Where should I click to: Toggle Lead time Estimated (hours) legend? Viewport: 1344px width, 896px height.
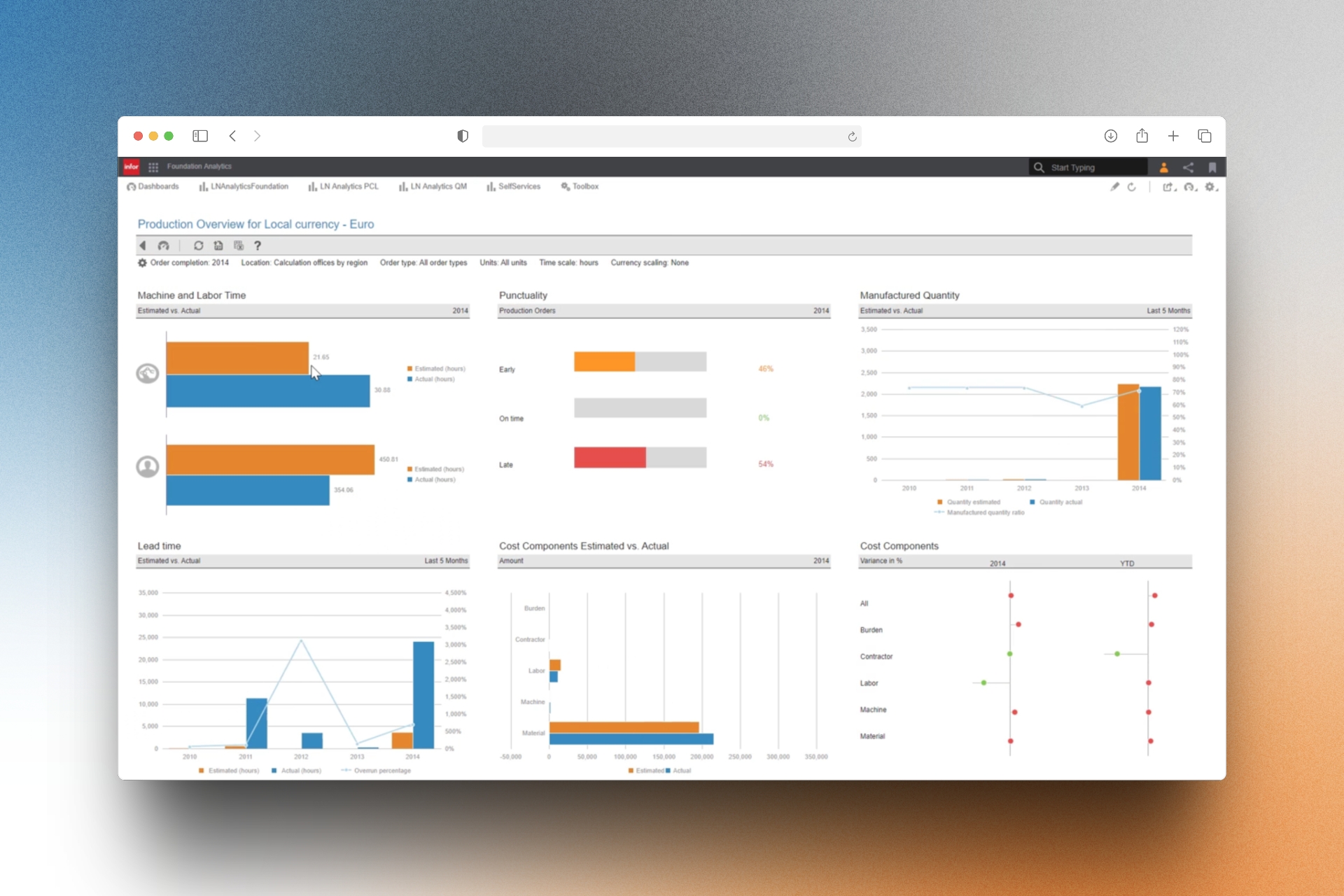[229, 771]
